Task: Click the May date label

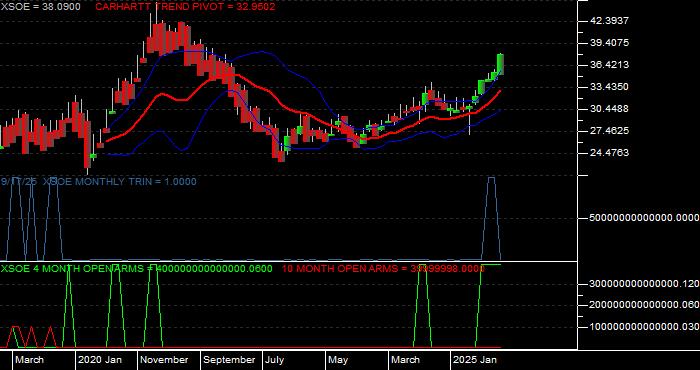Action: tap(339, 360)
